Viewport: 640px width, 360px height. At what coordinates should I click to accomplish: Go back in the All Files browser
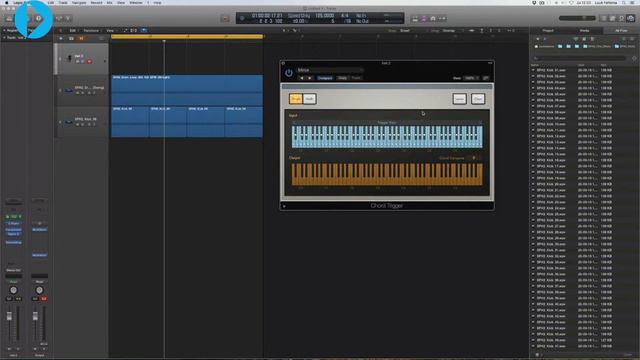pos(538,39)
